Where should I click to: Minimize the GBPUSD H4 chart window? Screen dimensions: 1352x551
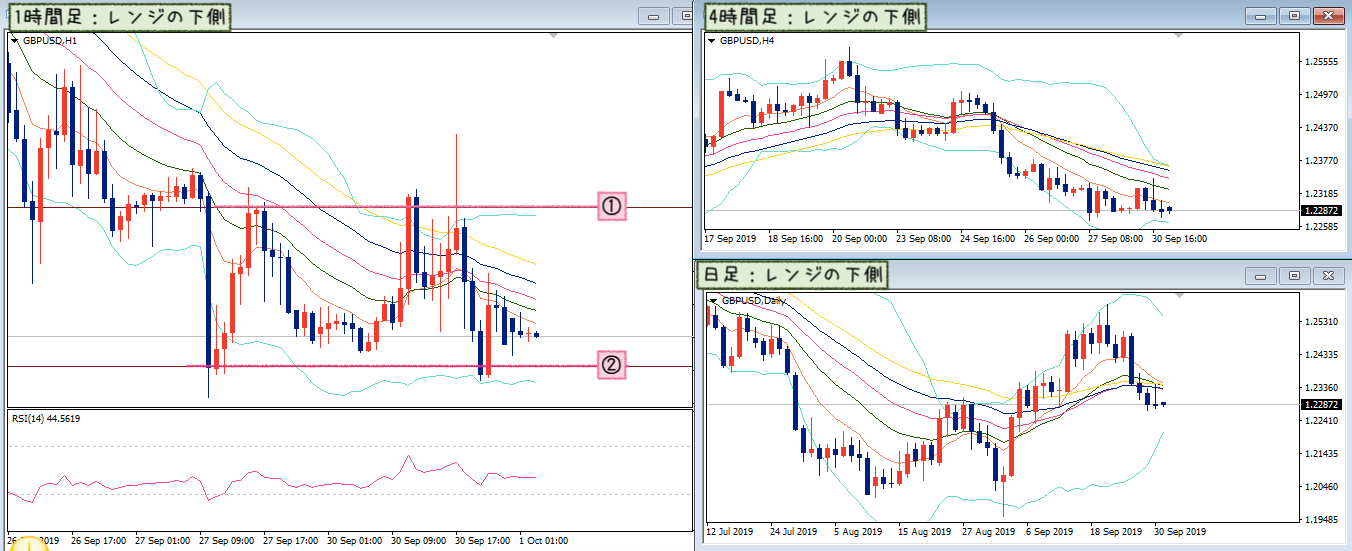(1260, 16)
